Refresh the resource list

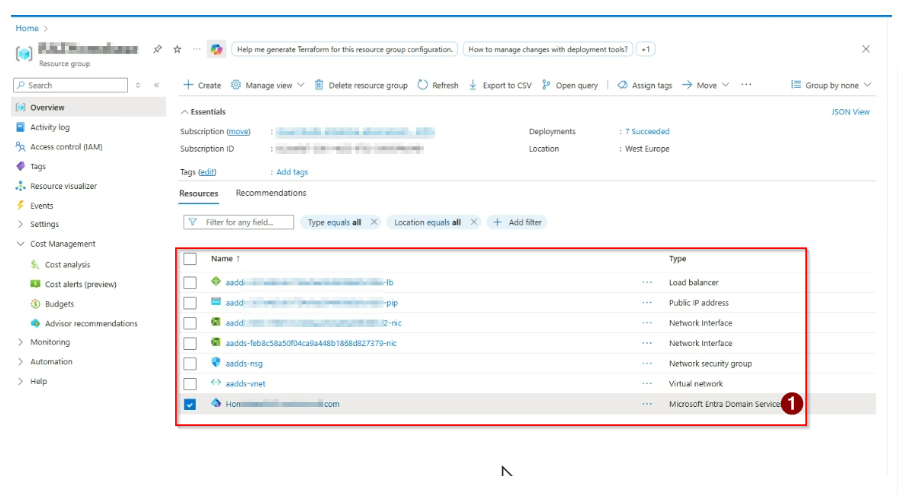(438, 85)
